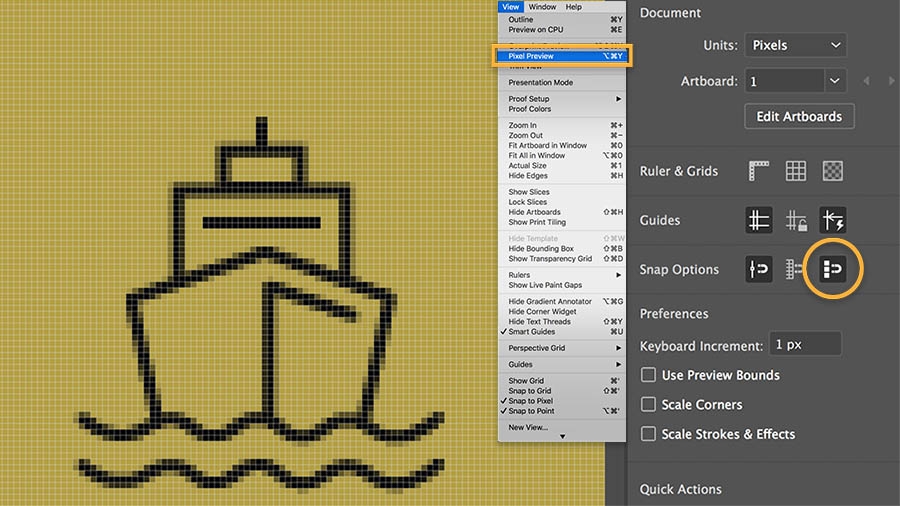Choose Presentation Mode menu entry

[541, 83]
